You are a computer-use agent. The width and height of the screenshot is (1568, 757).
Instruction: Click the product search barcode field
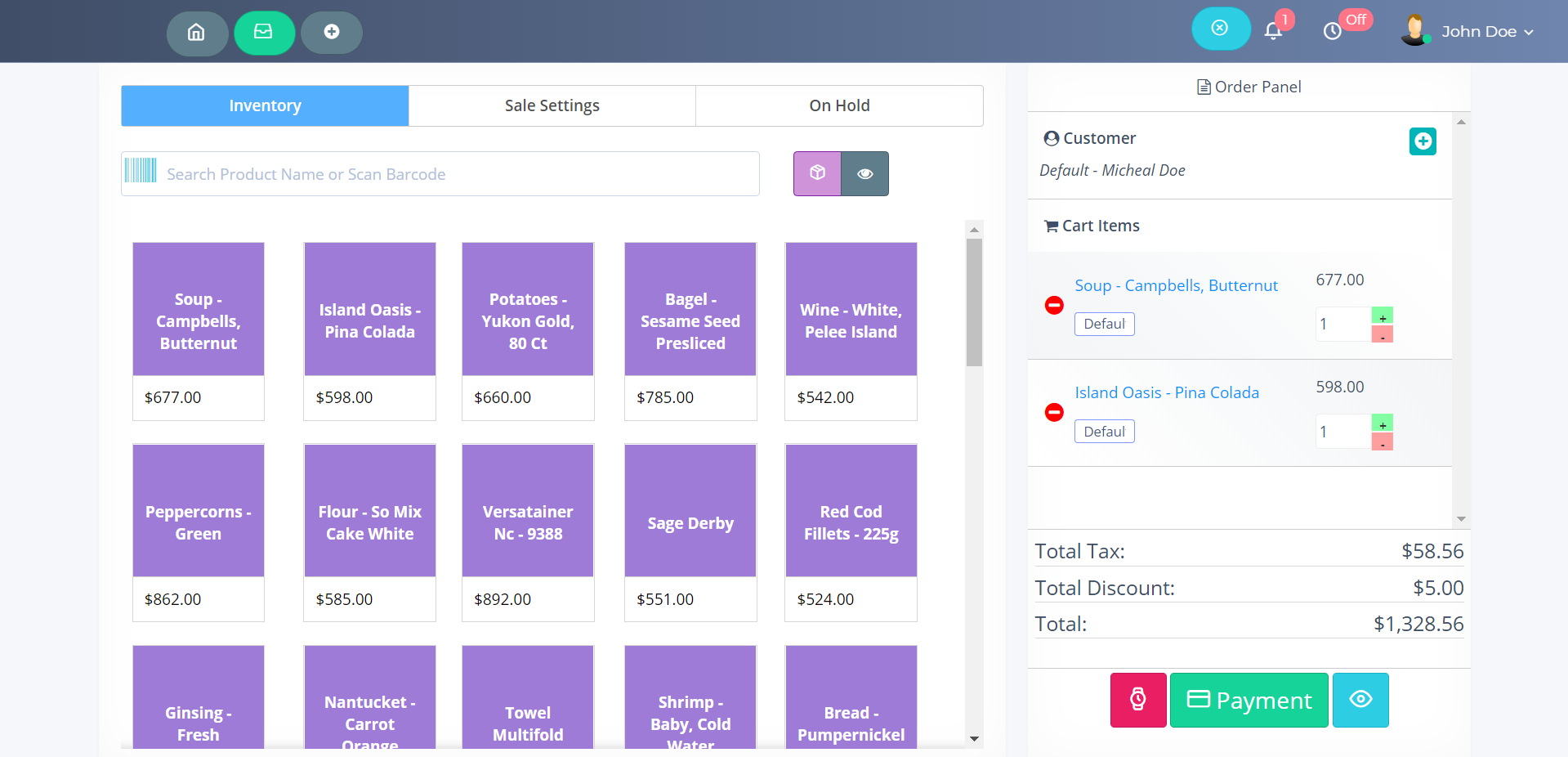(x=458, y=174)
